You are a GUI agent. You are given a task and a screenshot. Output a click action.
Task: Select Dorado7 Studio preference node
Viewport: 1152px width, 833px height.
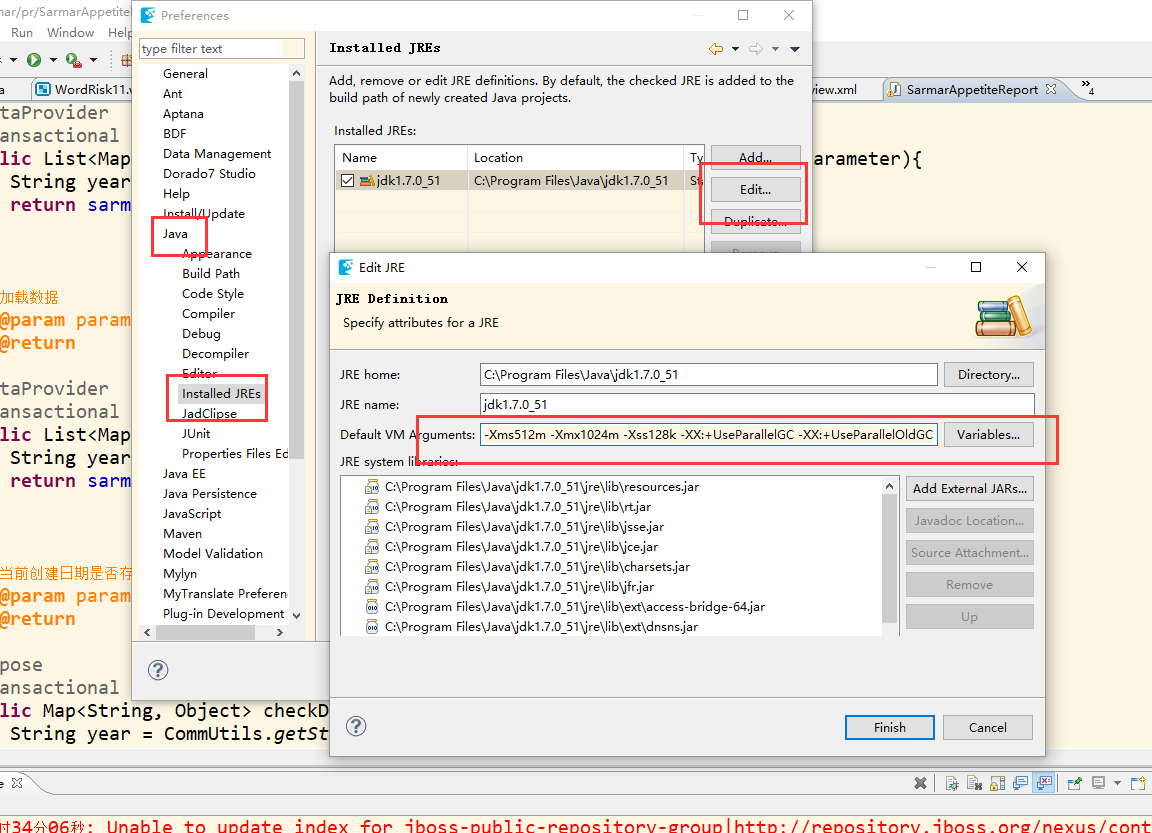click(x=209, y=173)
